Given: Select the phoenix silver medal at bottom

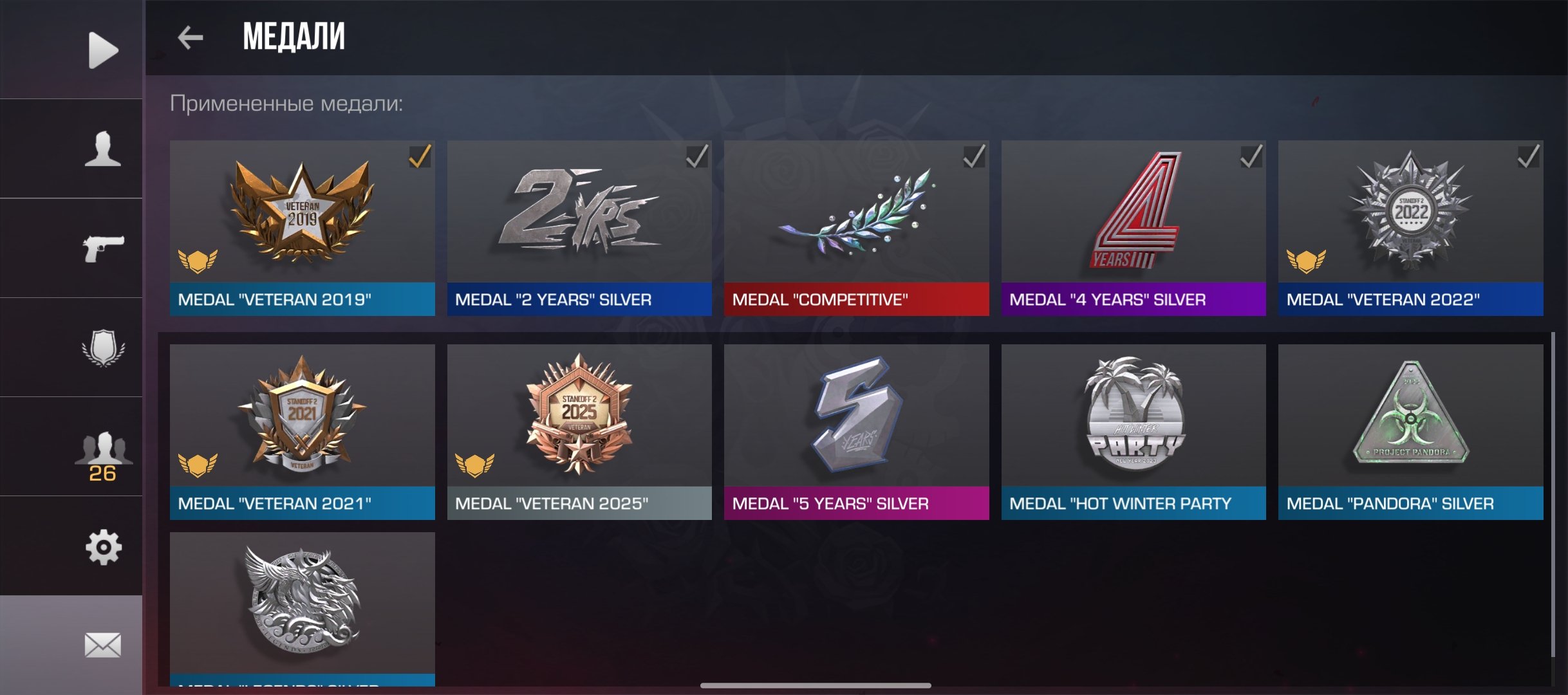Looking at the screenshot, I should click(303, 609).
